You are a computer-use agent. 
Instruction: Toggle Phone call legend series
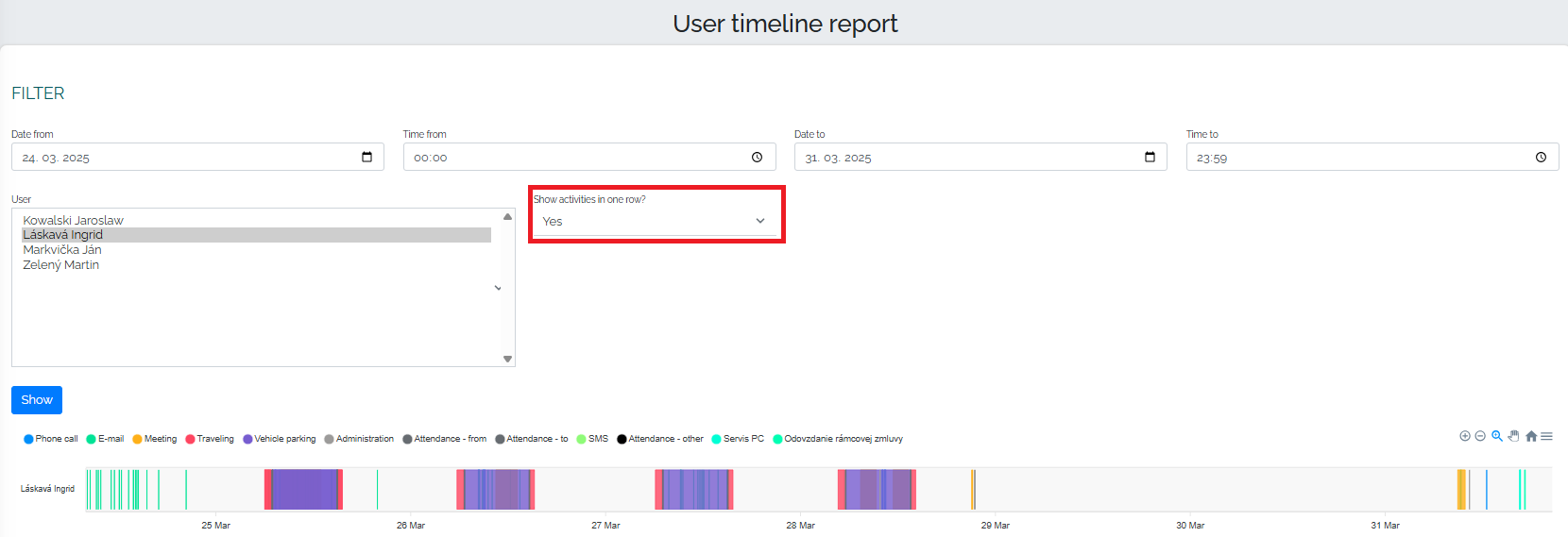(x=51, y=439)
